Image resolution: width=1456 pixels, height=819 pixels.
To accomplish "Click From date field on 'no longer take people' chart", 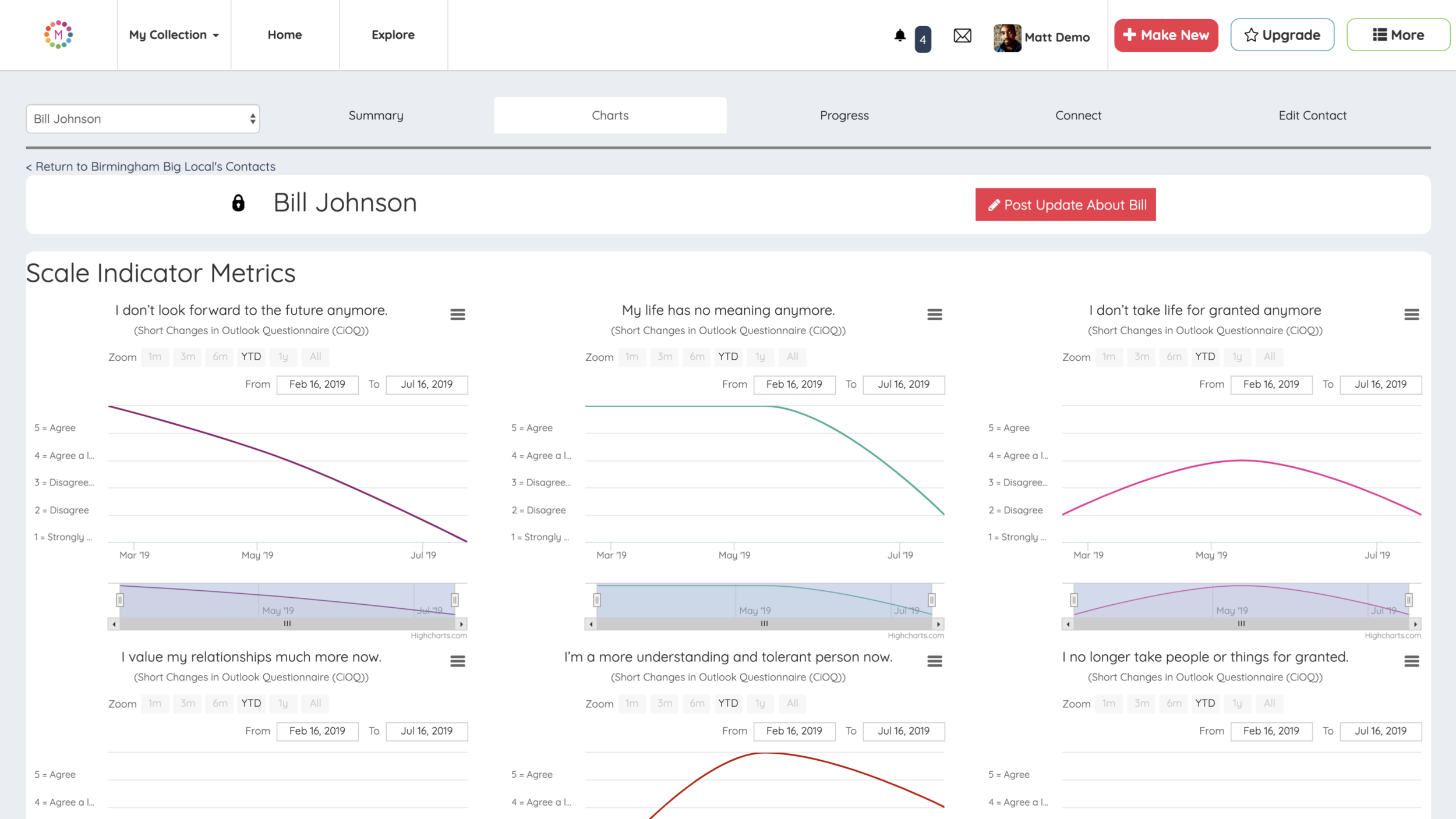I will (x=1271, y=731).
